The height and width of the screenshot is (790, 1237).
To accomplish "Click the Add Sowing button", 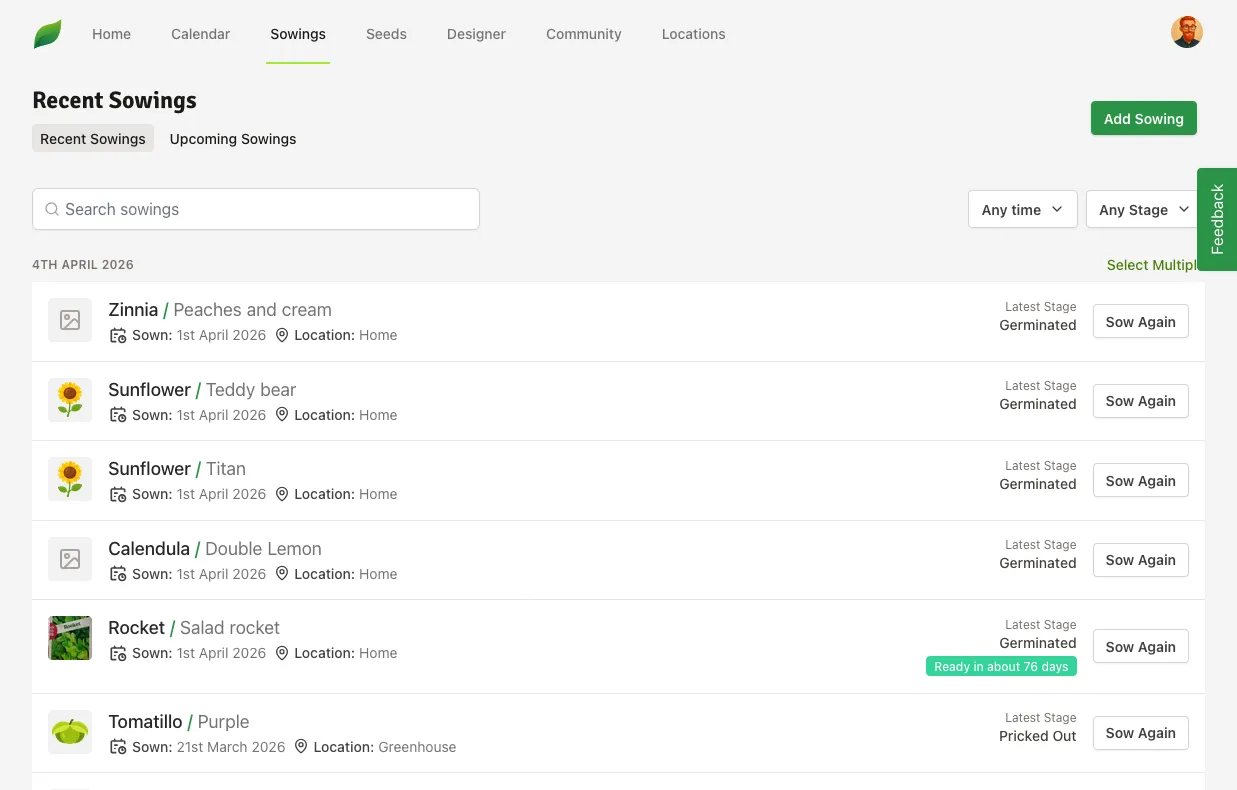I will click(1143, 118).
